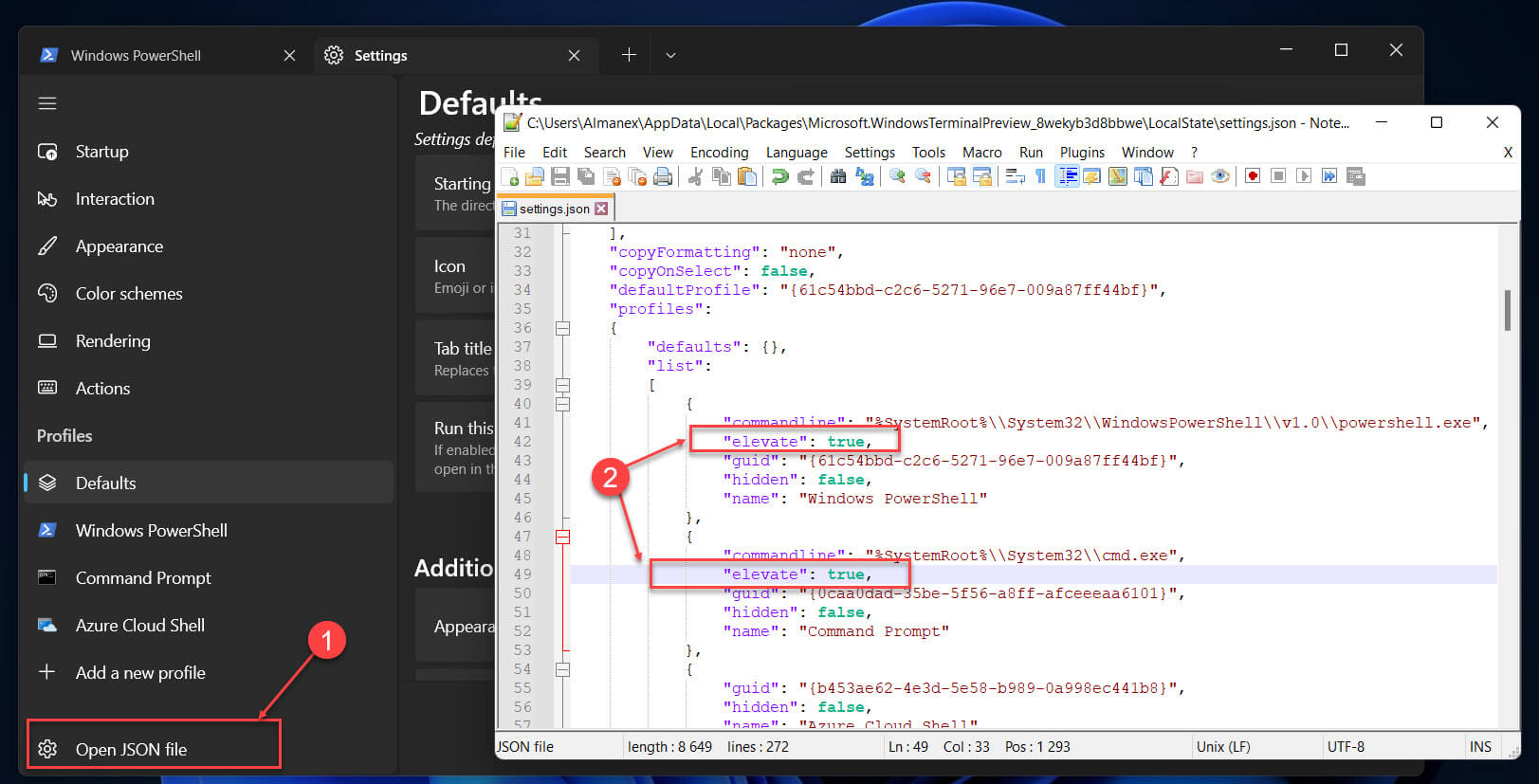Screen dimensions: 1539x784
Task: Toggle the indent guide toolbar button
Action: pos(1067,176)
